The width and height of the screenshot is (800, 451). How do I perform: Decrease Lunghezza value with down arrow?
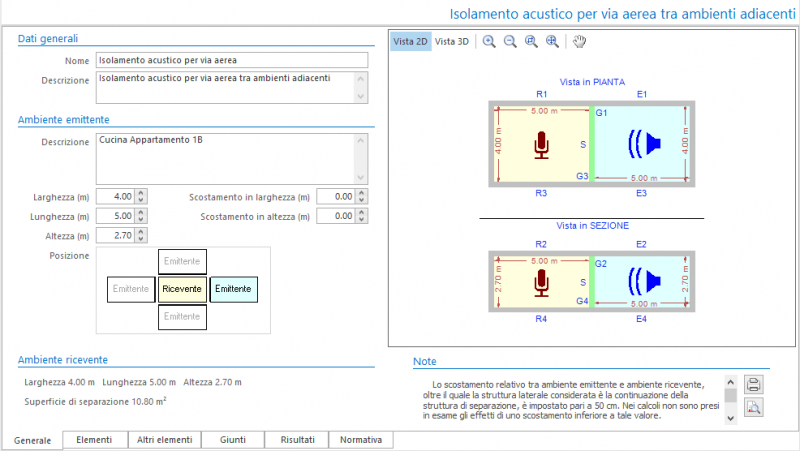click(x=141, y=219)
